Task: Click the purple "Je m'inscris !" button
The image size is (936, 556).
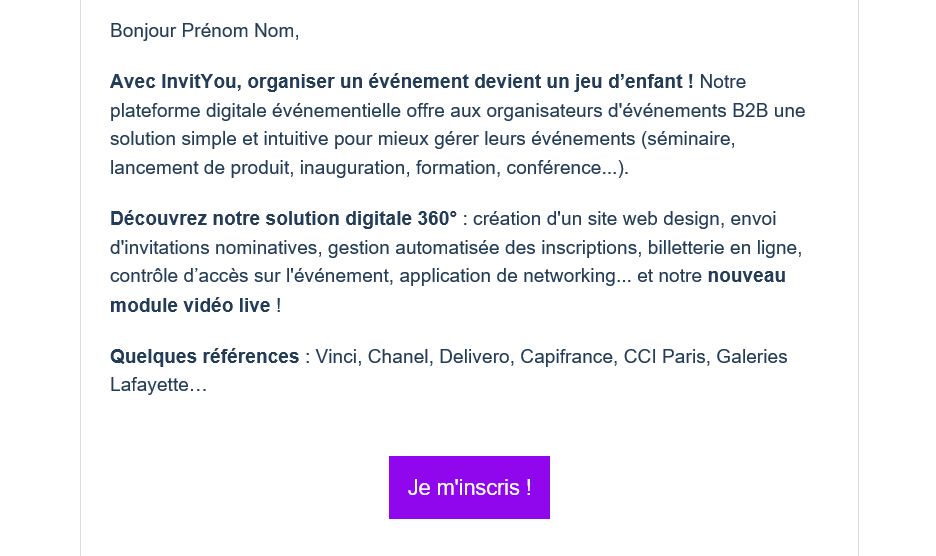Action: pyautogui.click(x=469, y=487)
